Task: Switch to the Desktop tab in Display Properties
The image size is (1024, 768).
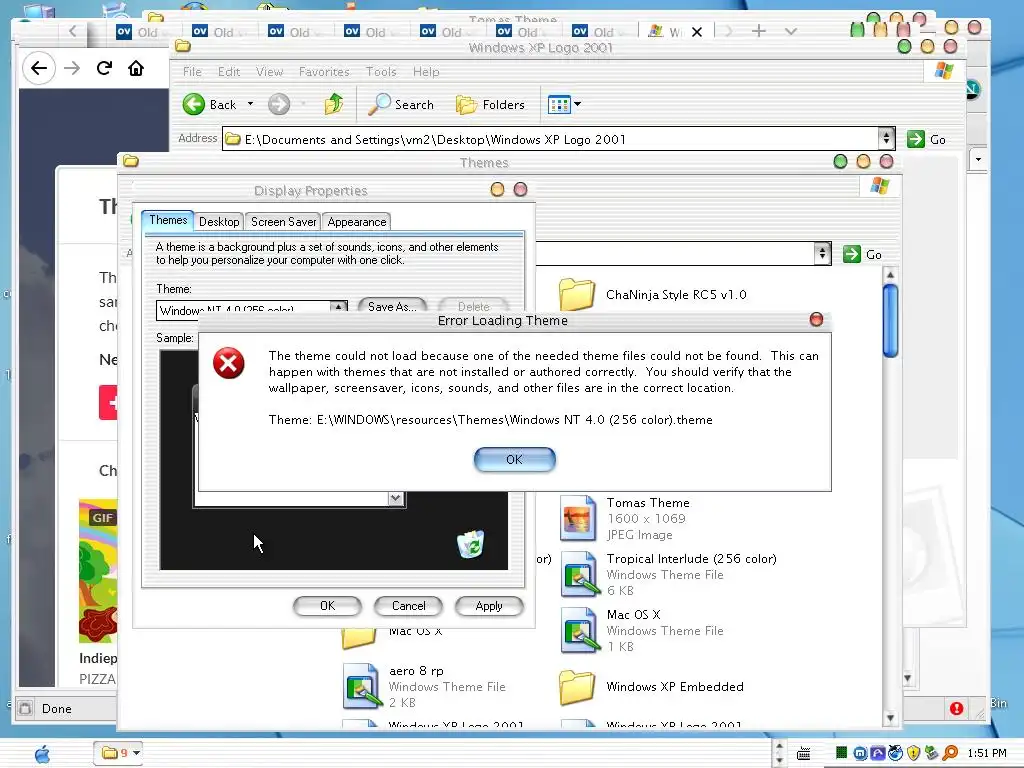Action: coord(219,222)
